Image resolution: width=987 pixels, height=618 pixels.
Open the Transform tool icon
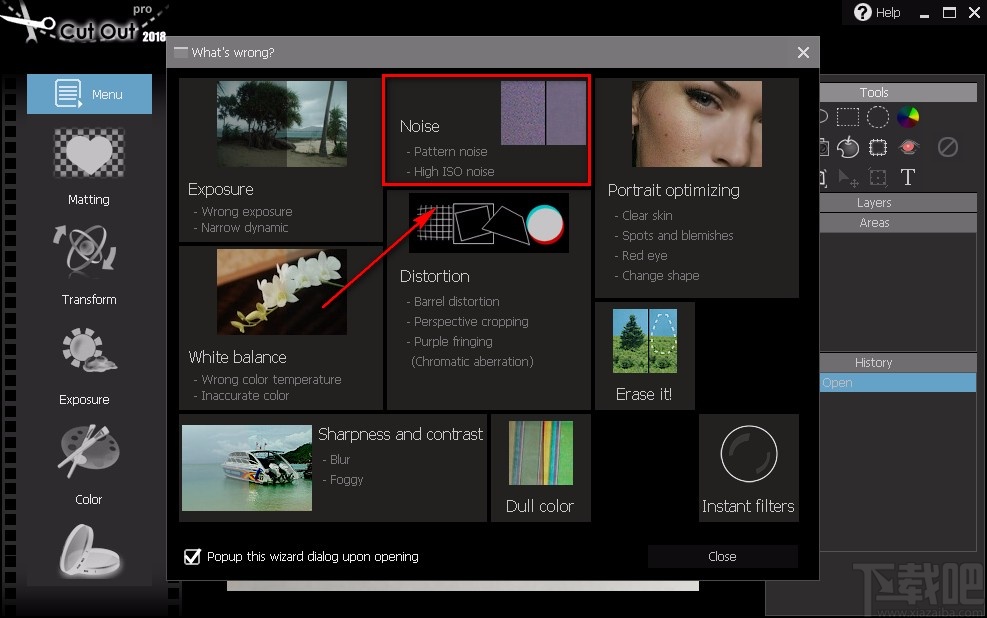[85, 252]
